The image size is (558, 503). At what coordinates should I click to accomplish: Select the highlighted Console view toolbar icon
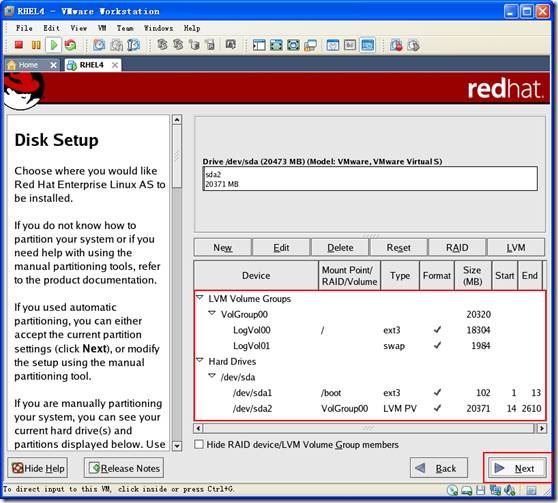coord(367,45)
